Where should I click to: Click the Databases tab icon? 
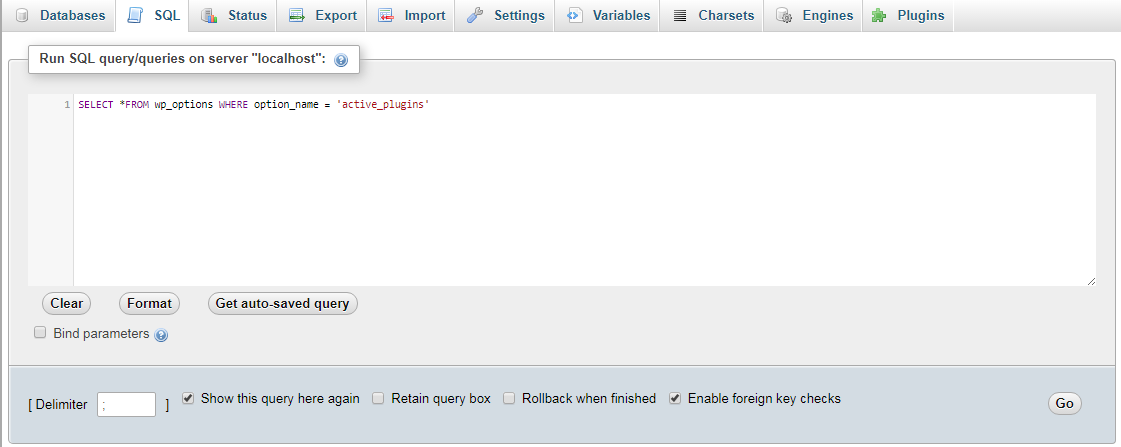click(22, 16)
